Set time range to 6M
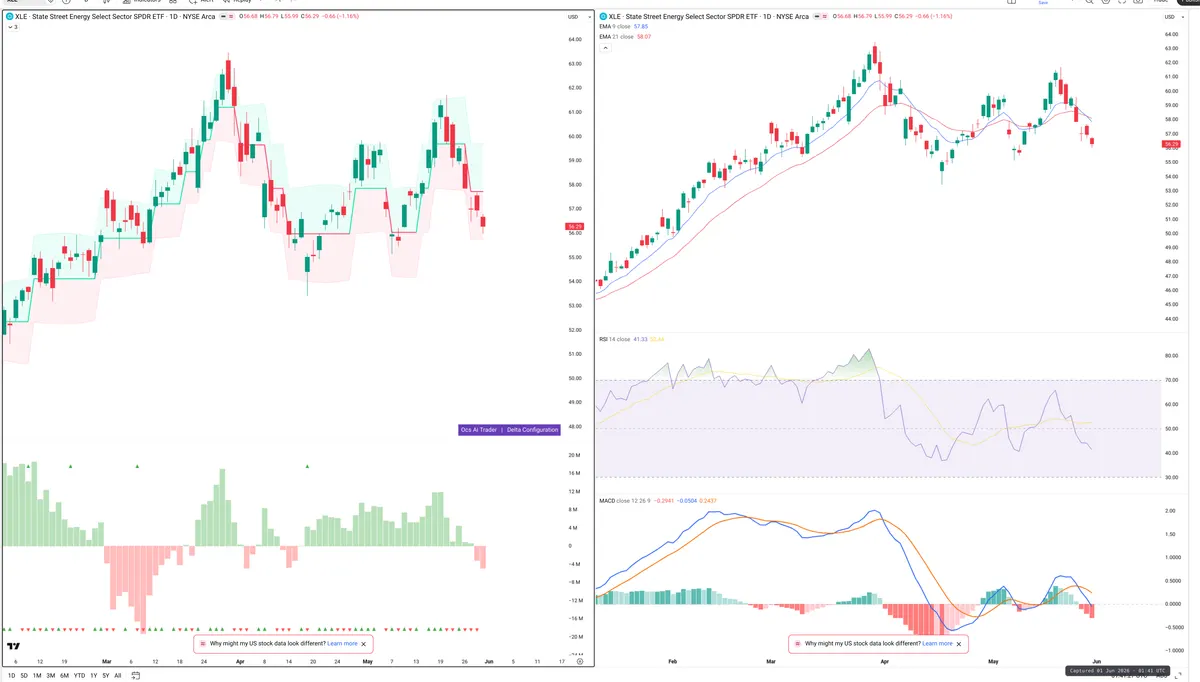 pos(64,675)
